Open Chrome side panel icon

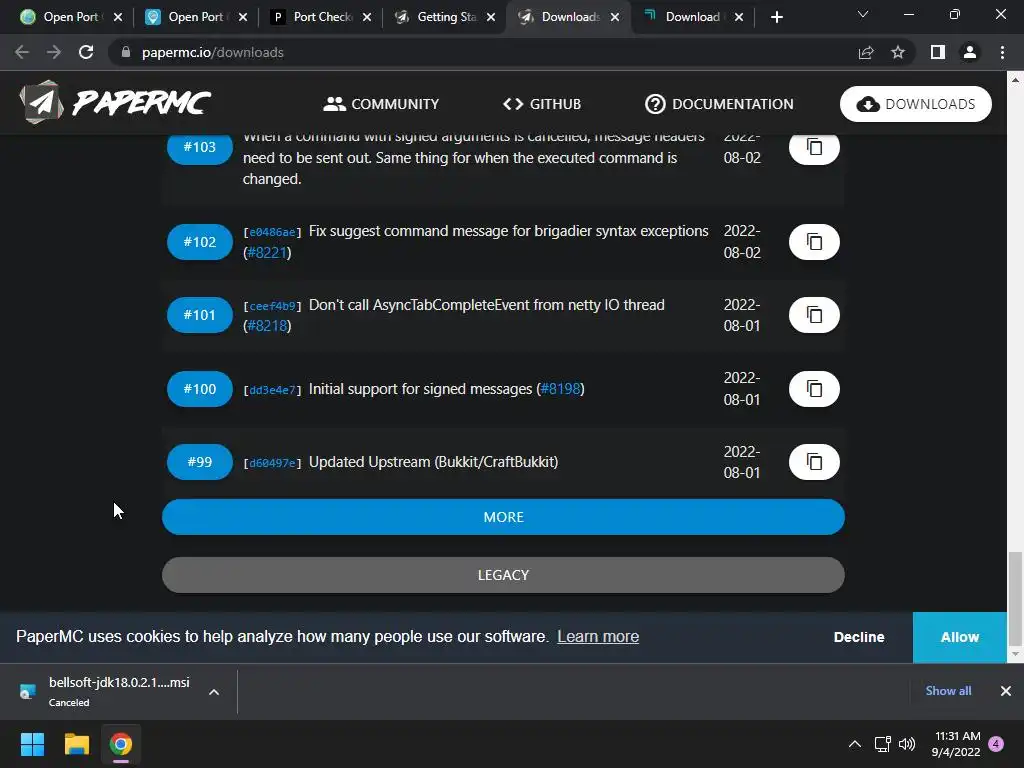[x=938, y=52]
